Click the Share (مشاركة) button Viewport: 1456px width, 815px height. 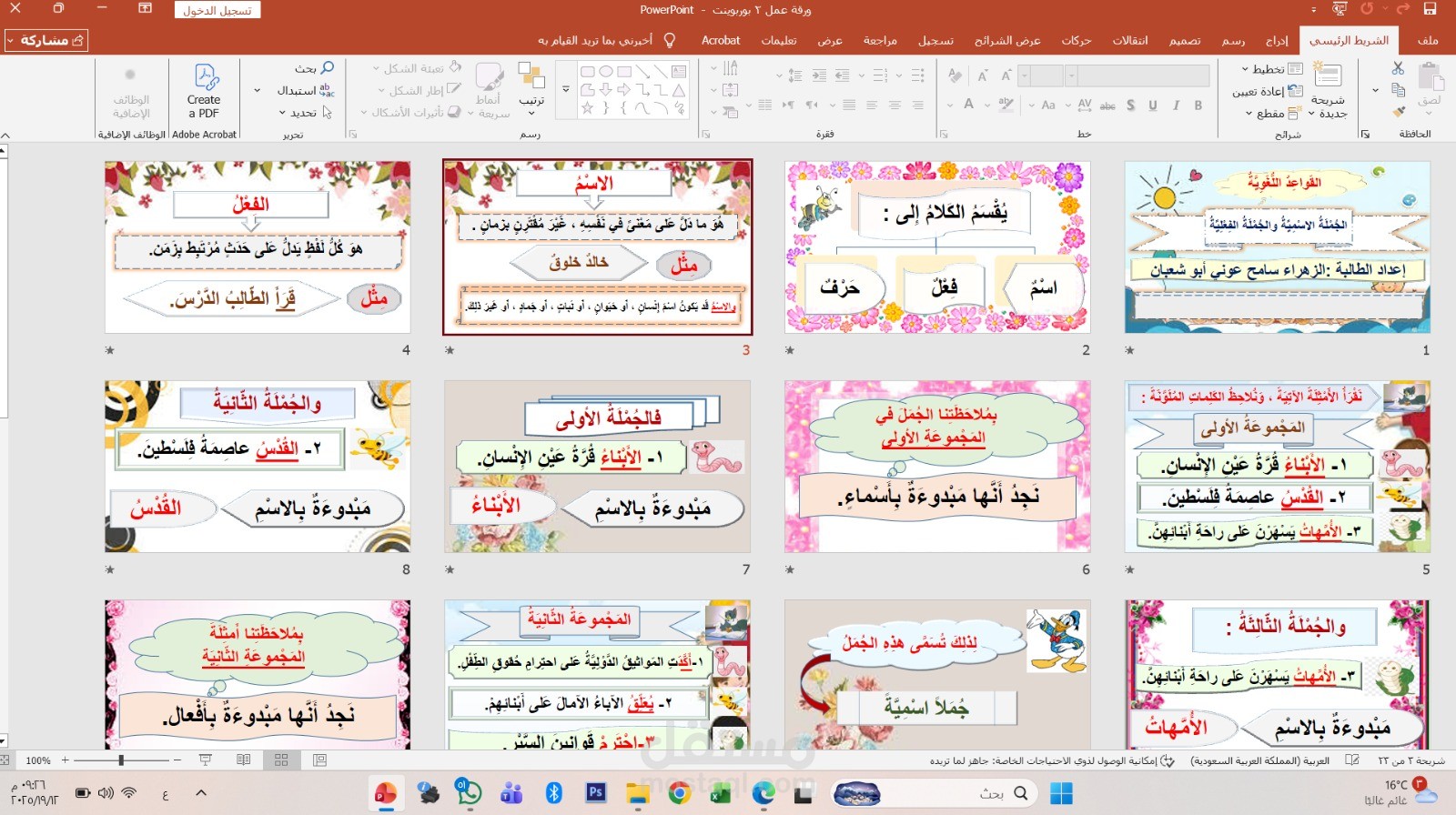pyautogui.click(x=45, y=40)
